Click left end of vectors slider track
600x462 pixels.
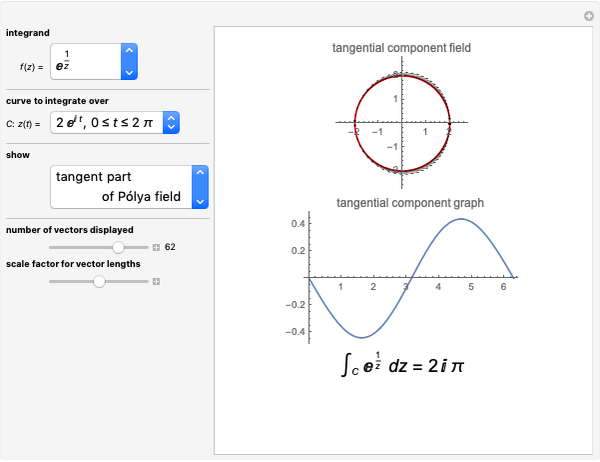(52, 246)
